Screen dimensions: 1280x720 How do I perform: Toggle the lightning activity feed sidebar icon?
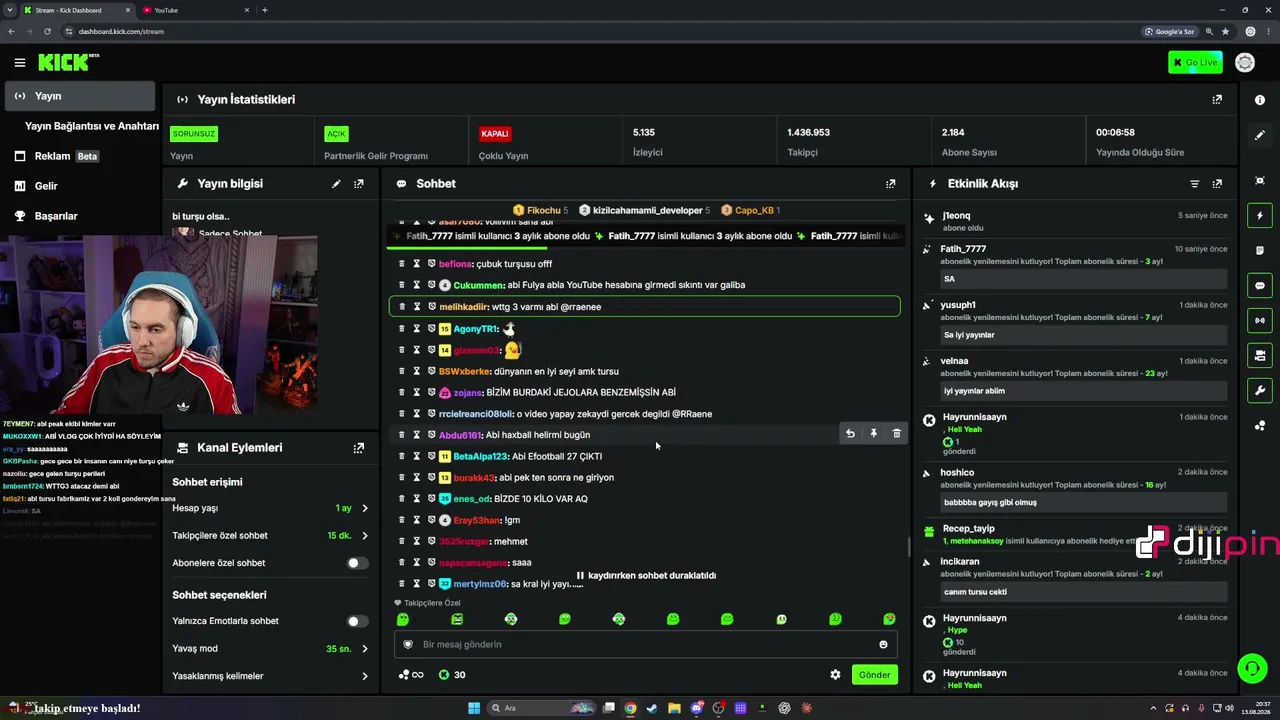pos(1260,216)
